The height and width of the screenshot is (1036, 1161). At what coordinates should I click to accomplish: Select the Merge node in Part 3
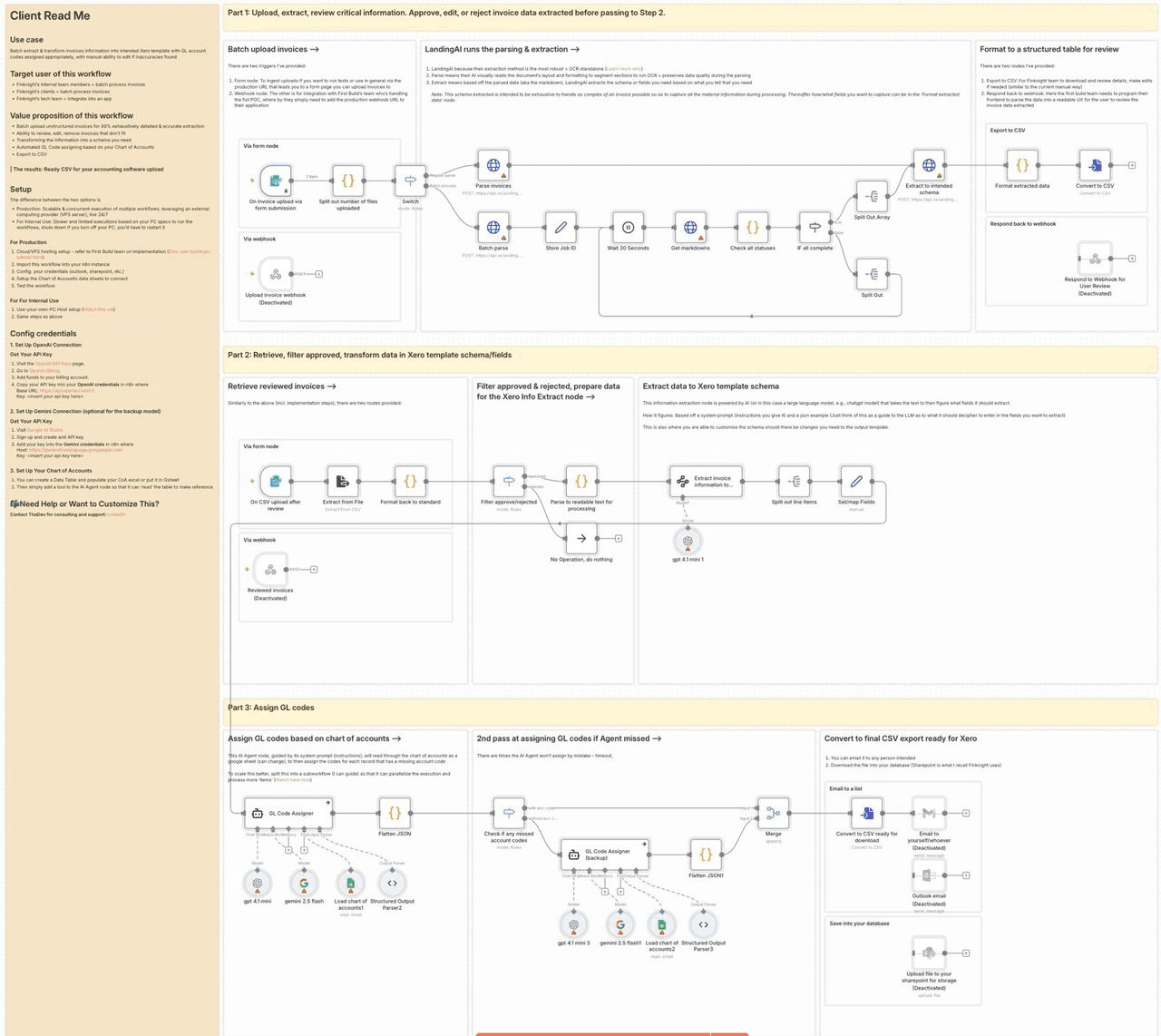point(772,813)
